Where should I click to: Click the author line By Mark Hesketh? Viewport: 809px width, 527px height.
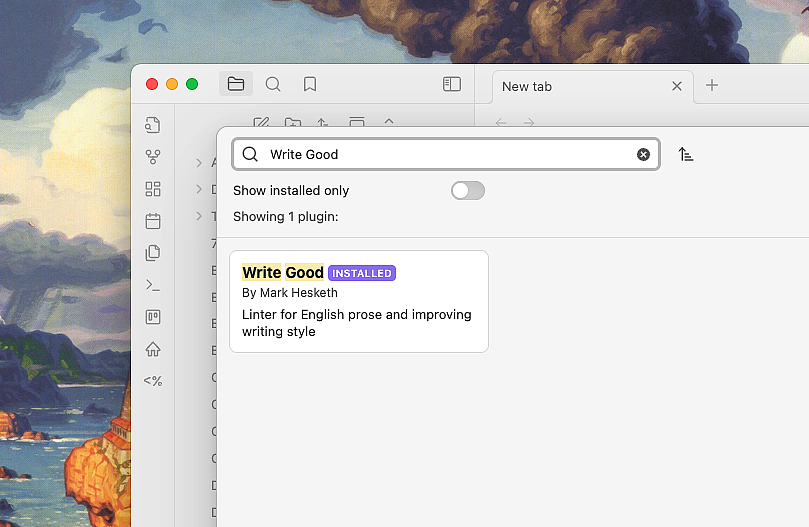click(290, 293)
